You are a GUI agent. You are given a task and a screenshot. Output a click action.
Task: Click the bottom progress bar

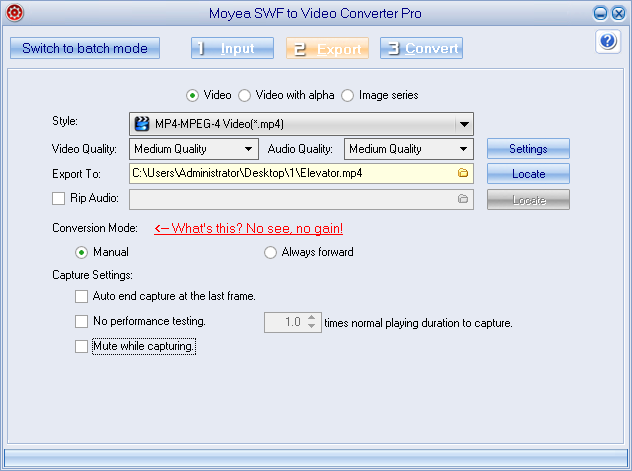[316, 458]
